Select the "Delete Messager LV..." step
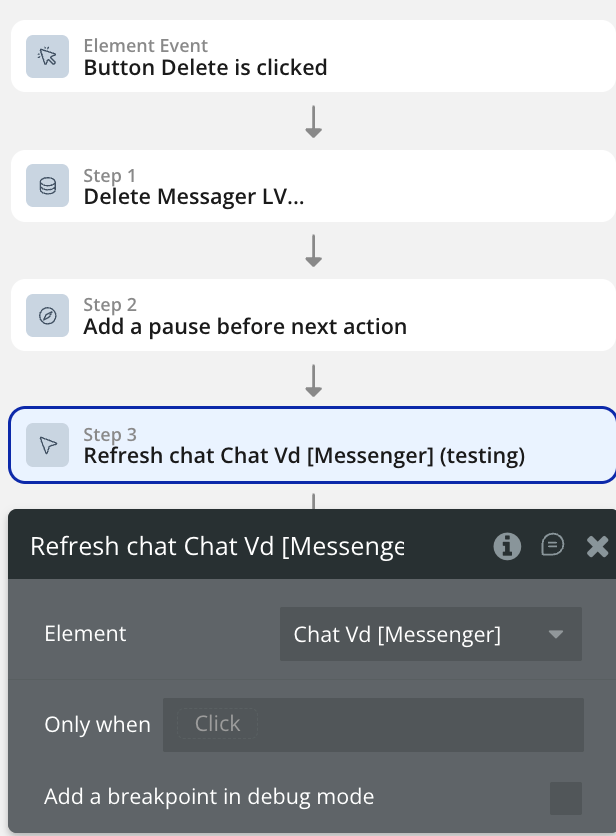 coord(194,197)
